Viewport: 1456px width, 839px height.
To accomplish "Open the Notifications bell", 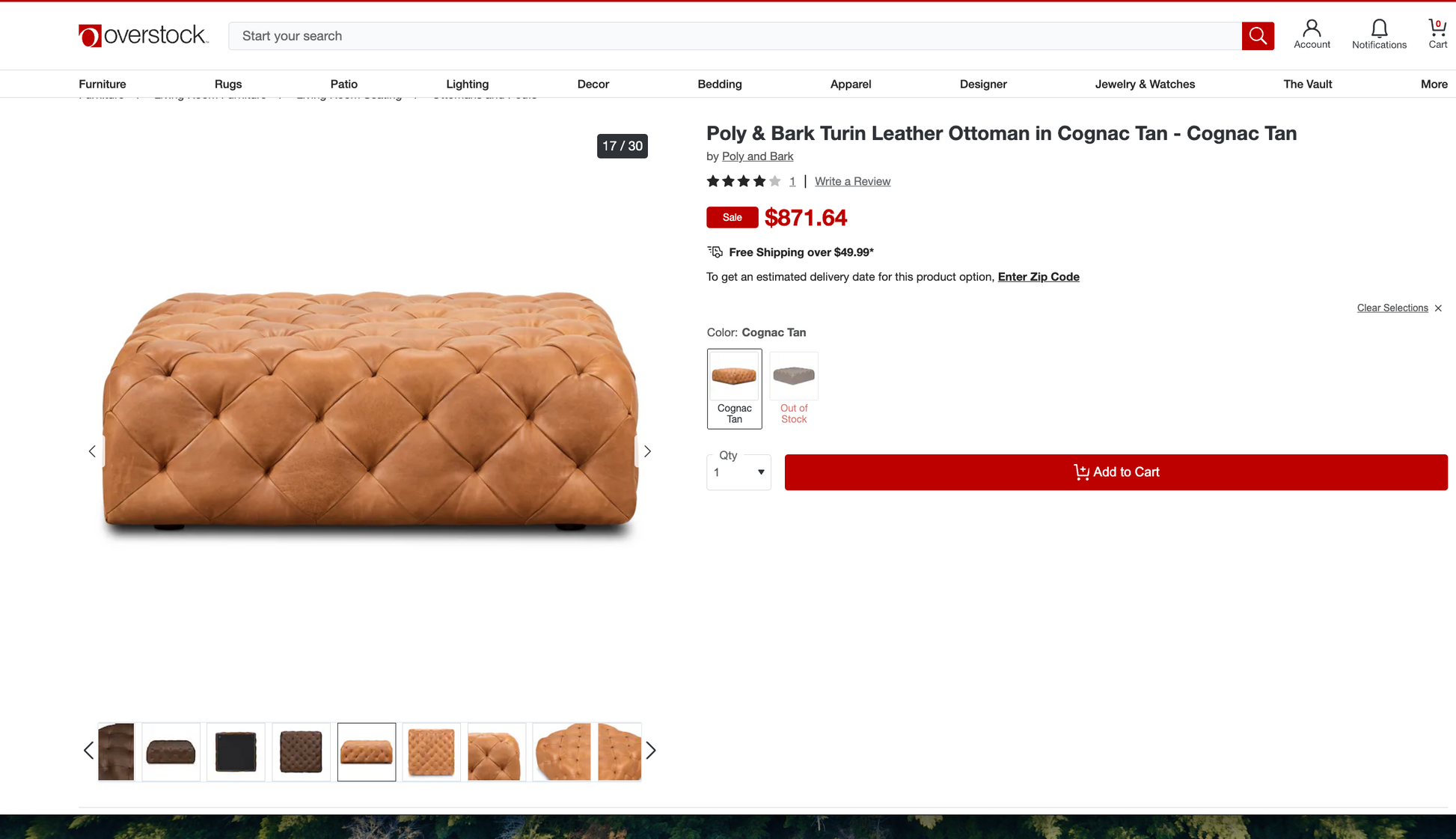I will click(x=1379, y=34).
